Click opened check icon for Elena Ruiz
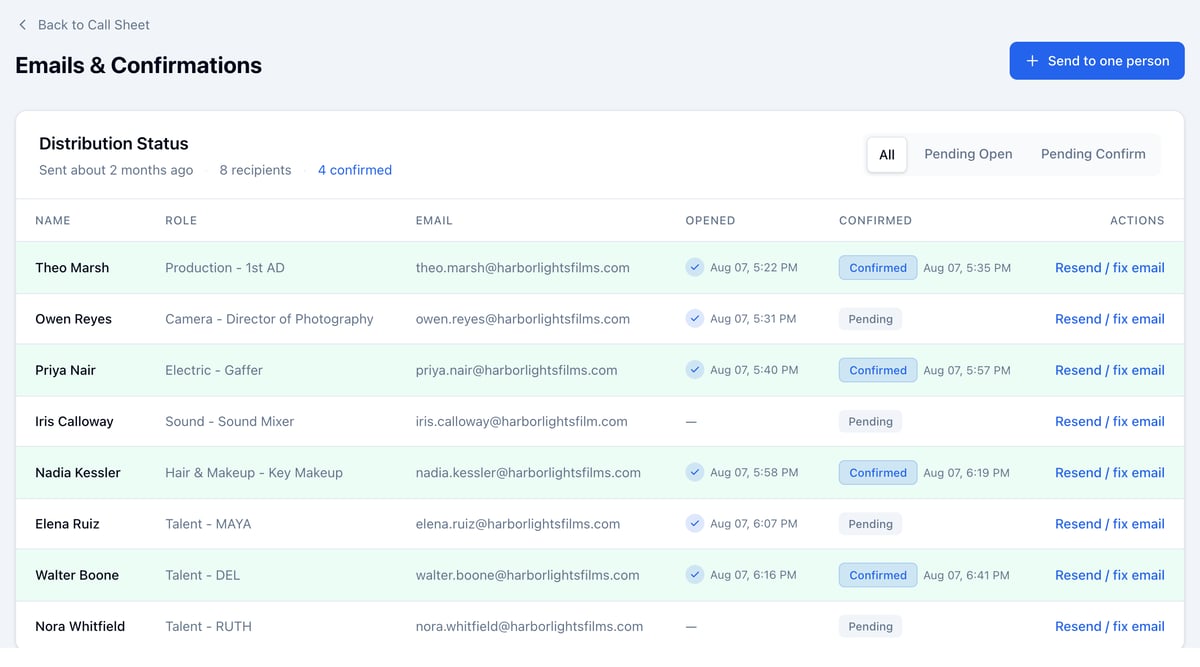 point(695,523)
